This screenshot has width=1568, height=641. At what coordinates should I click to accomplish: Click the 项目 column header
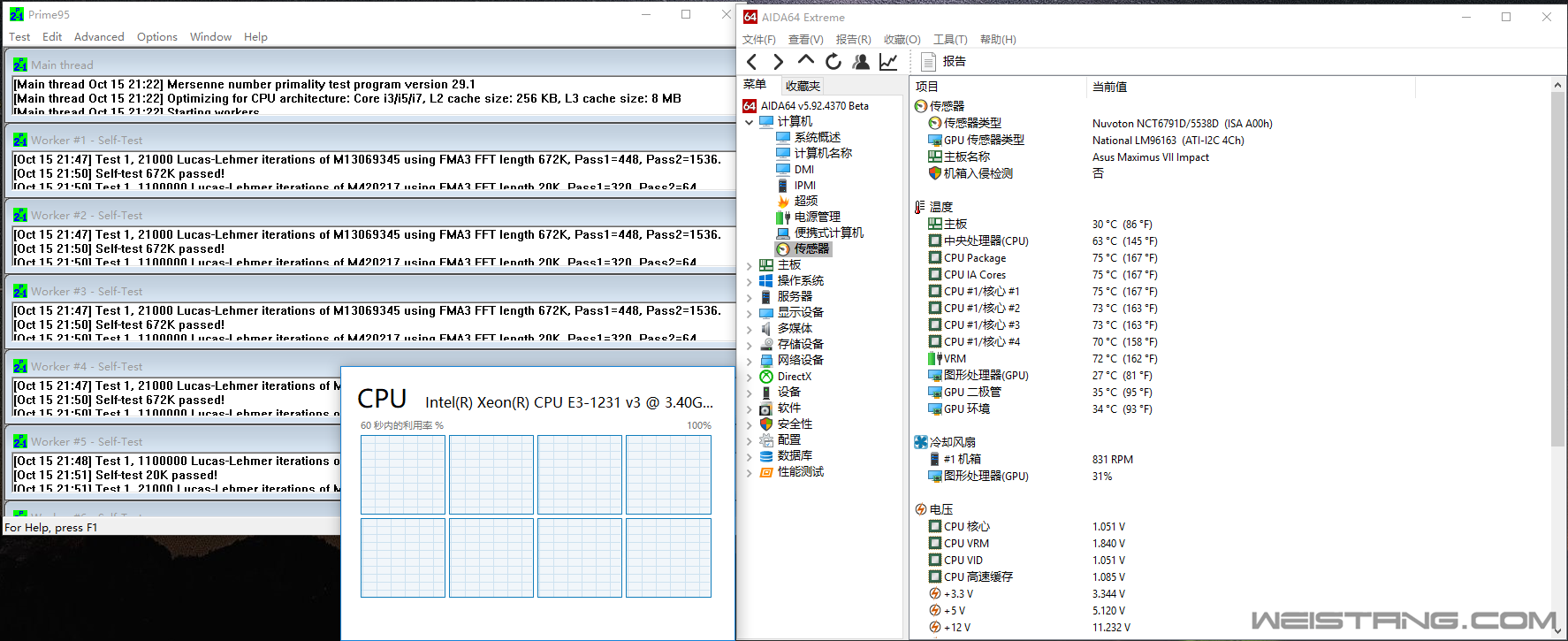point(997,87)
